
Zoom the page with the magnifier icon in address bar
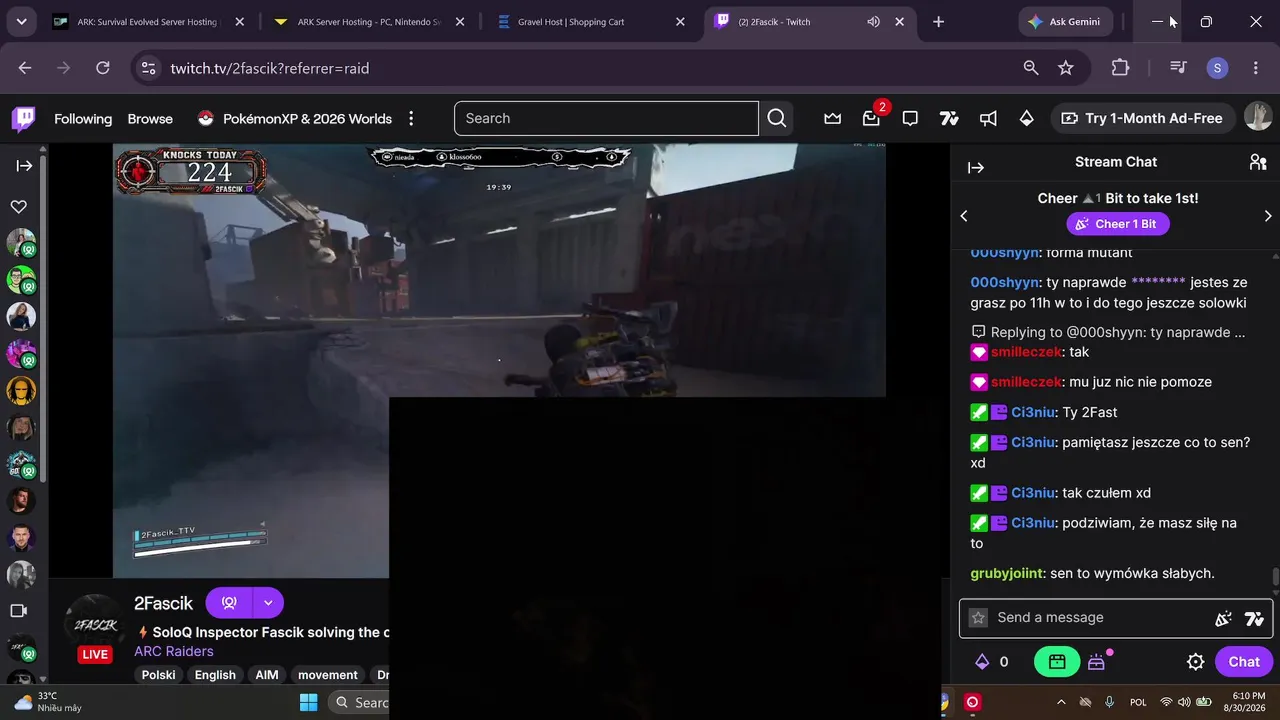(1031, 68)
